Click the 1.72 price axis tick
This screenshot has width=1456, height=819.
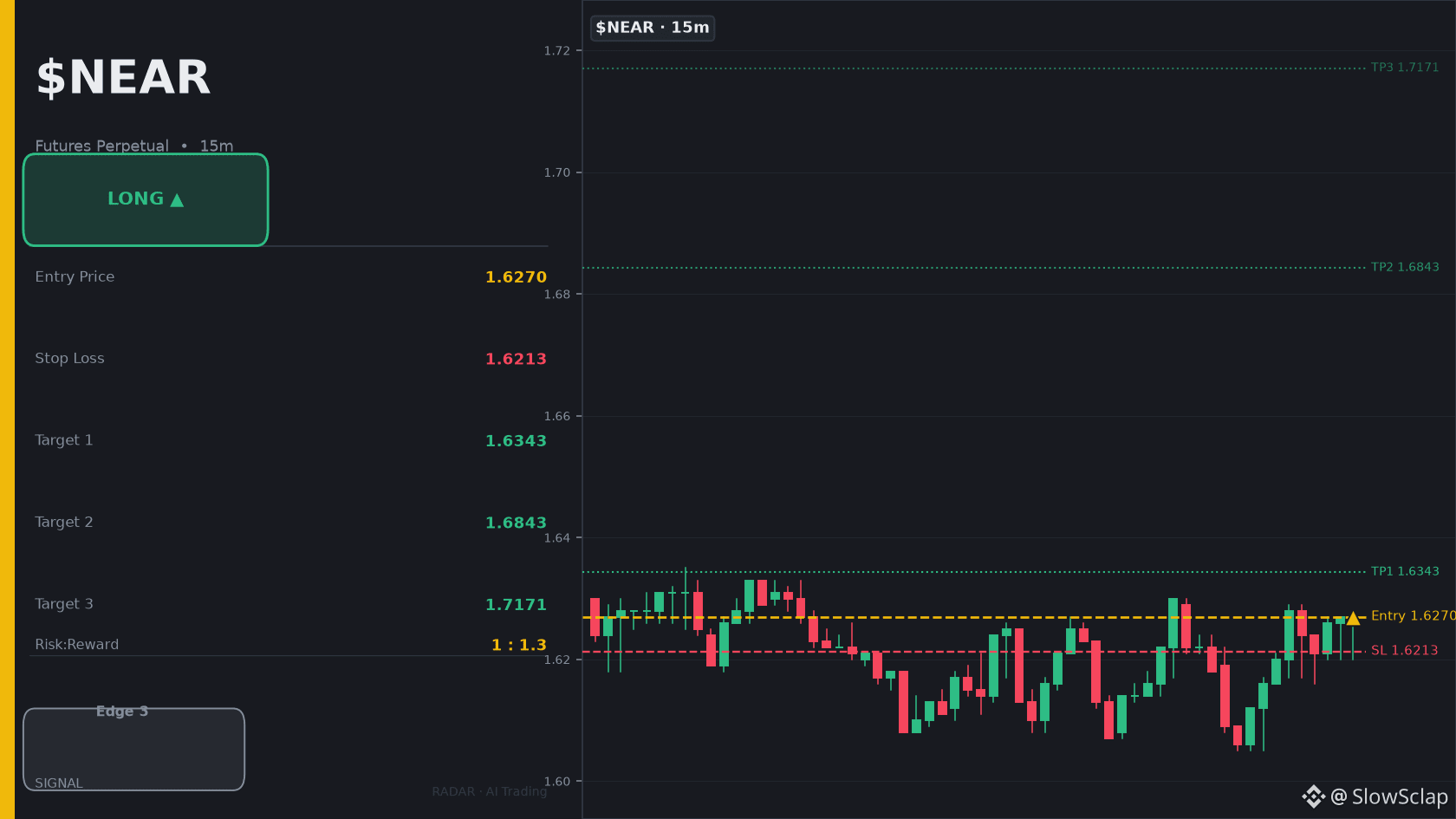click(557, 51)
